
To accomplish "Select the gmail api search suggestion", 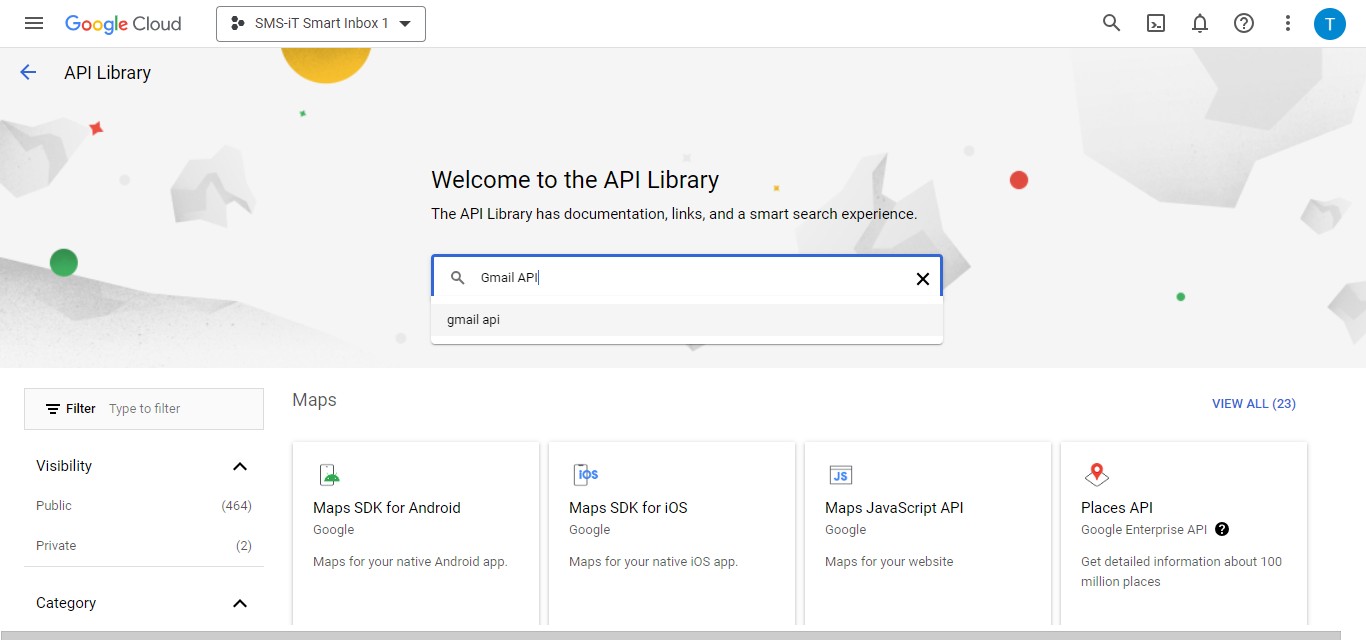I will [473, 319].
